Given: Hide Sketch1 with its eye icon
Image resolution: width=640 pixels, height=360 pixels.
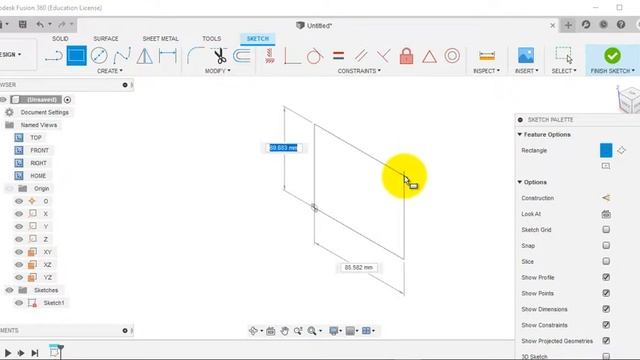Looking at the screenshot, I should point(19,303).
